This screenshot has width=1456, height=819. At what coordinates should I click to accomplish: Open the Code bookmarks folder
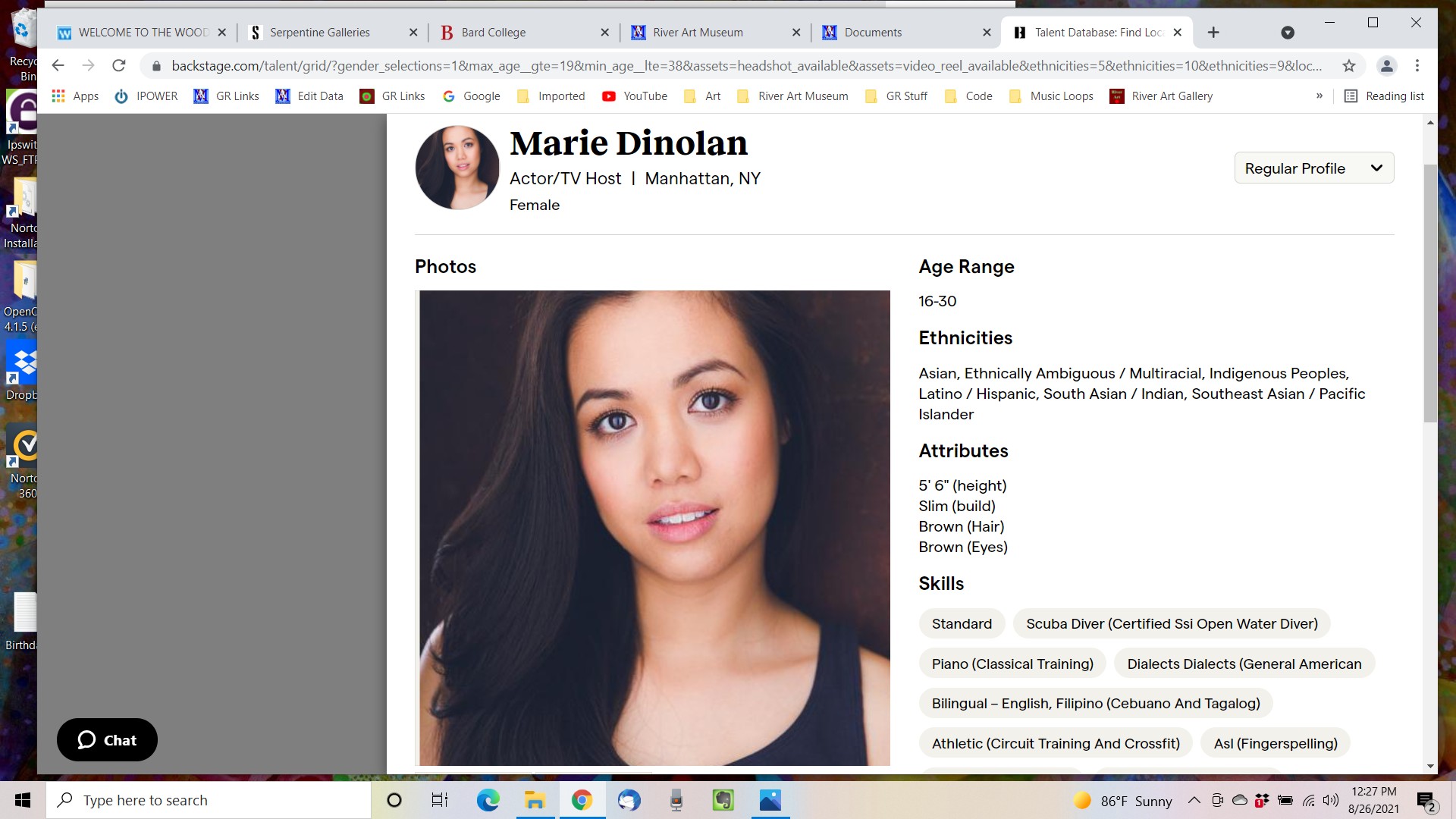coord(968,96)
